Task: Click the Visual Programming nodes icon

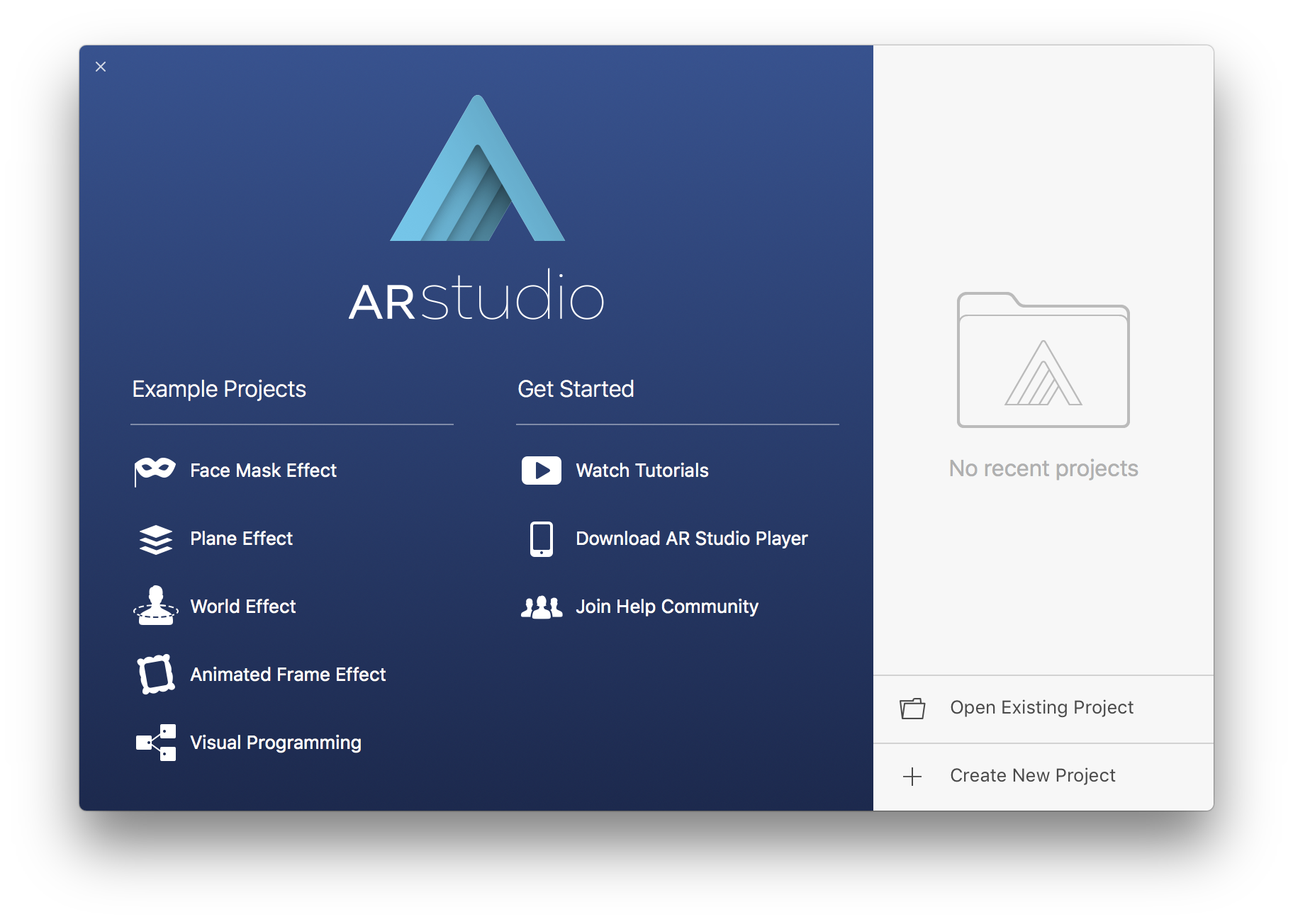Action: (x=156, y=742)
